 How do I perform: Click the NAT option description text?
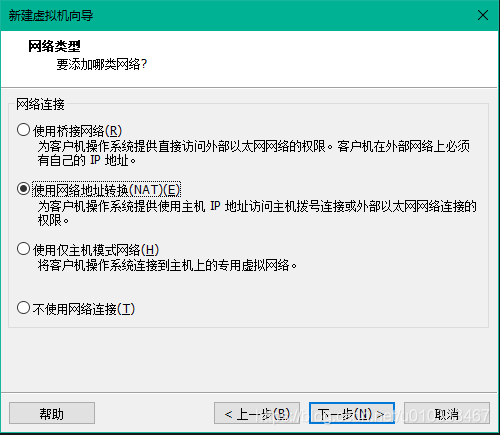pos(257,213)
